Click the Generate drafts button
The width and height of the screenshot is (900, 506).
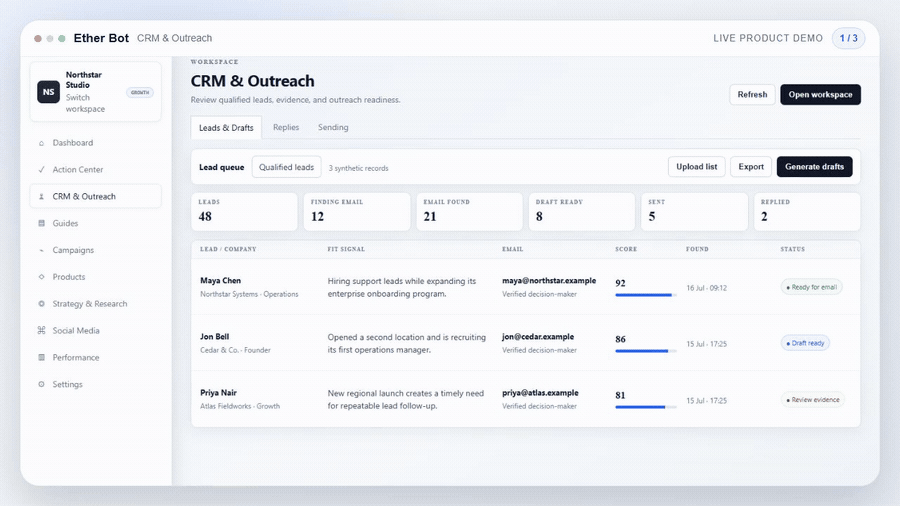[814, 167]
